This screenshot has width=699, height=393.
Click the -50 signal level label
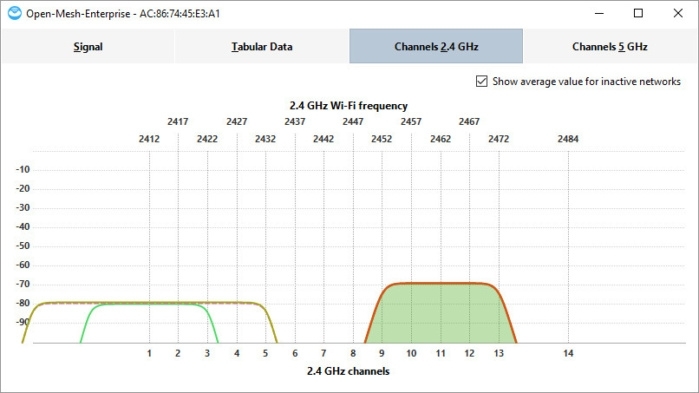pos(23,246)
